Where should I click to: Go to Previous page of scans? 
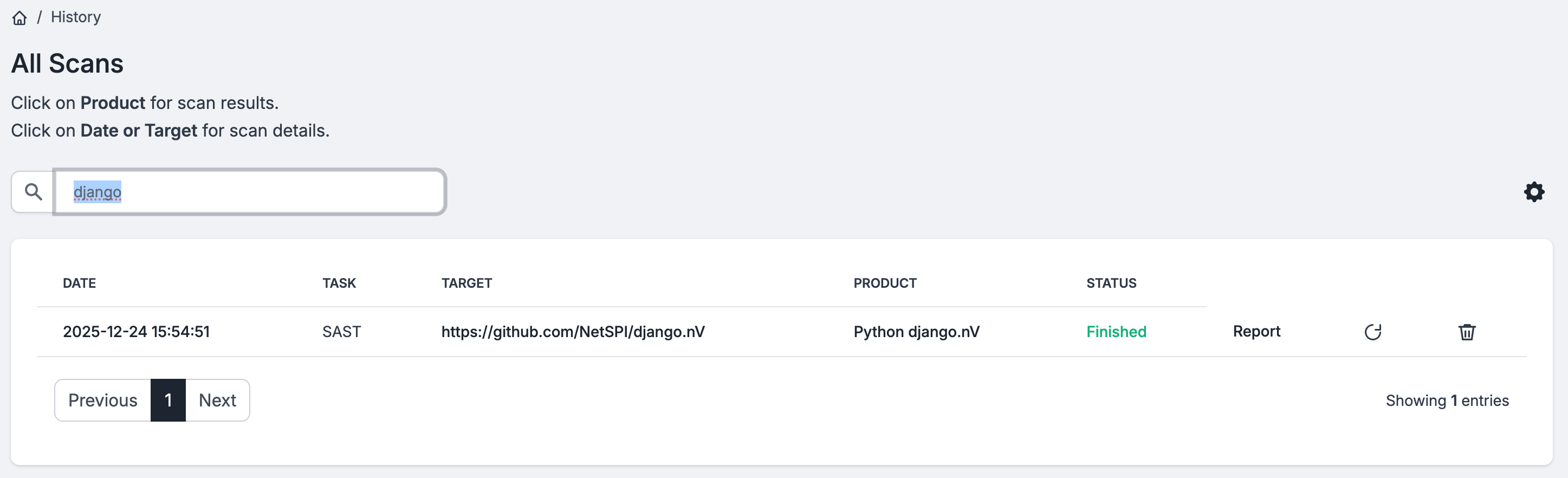click(103, 400)
